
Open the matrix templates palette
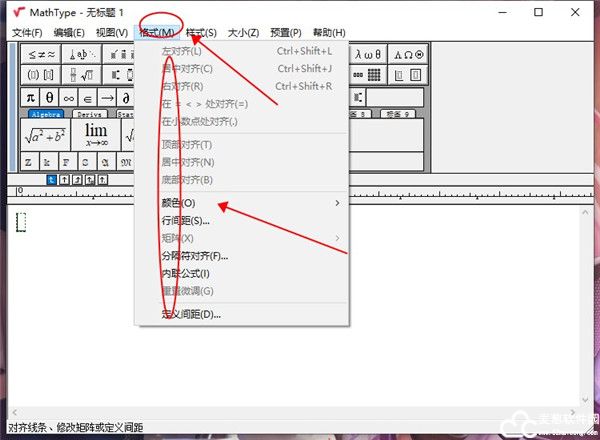pos(370,75)
